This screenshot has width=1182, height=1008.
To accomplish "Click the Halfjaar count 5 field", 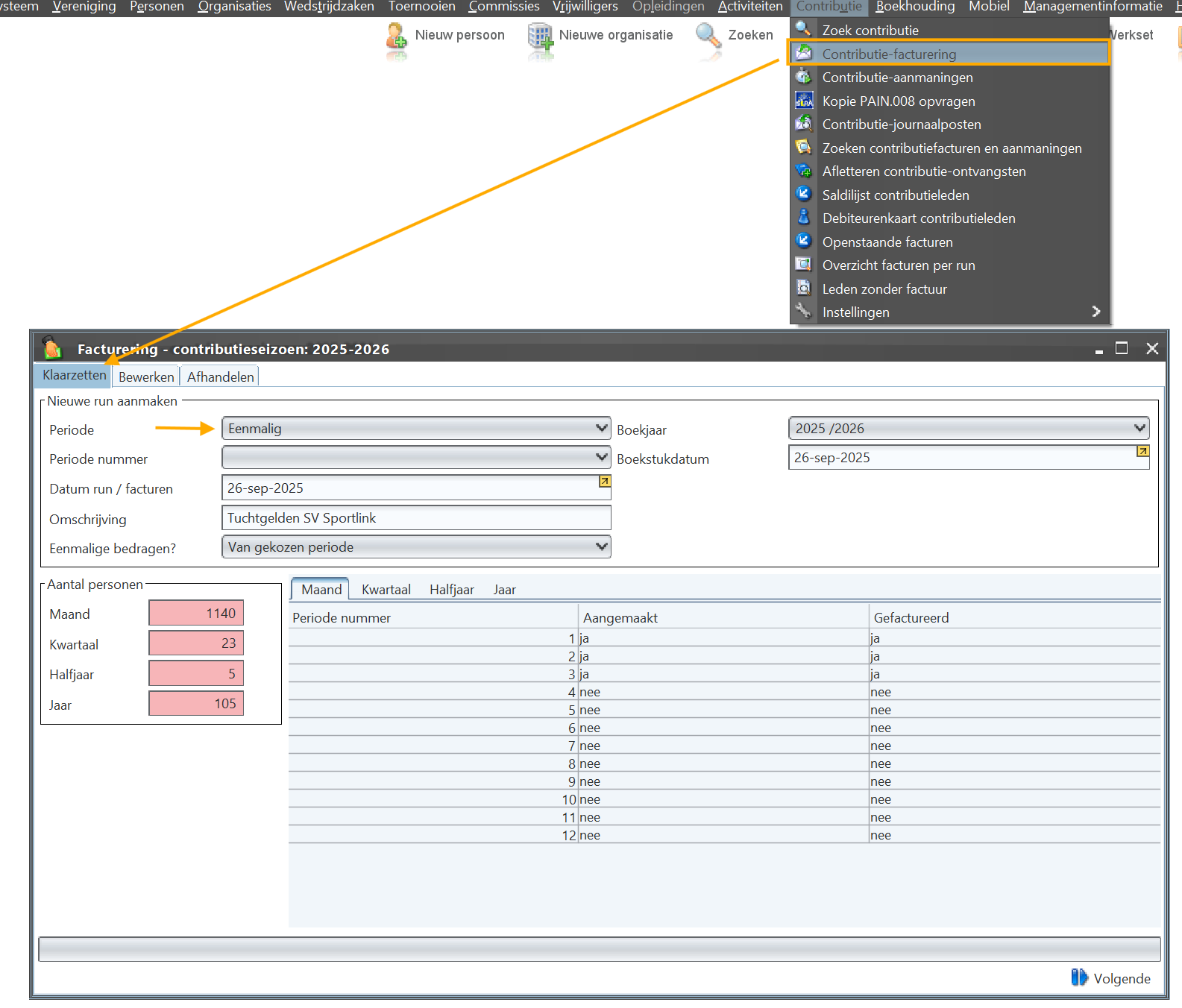I will 196,673.
